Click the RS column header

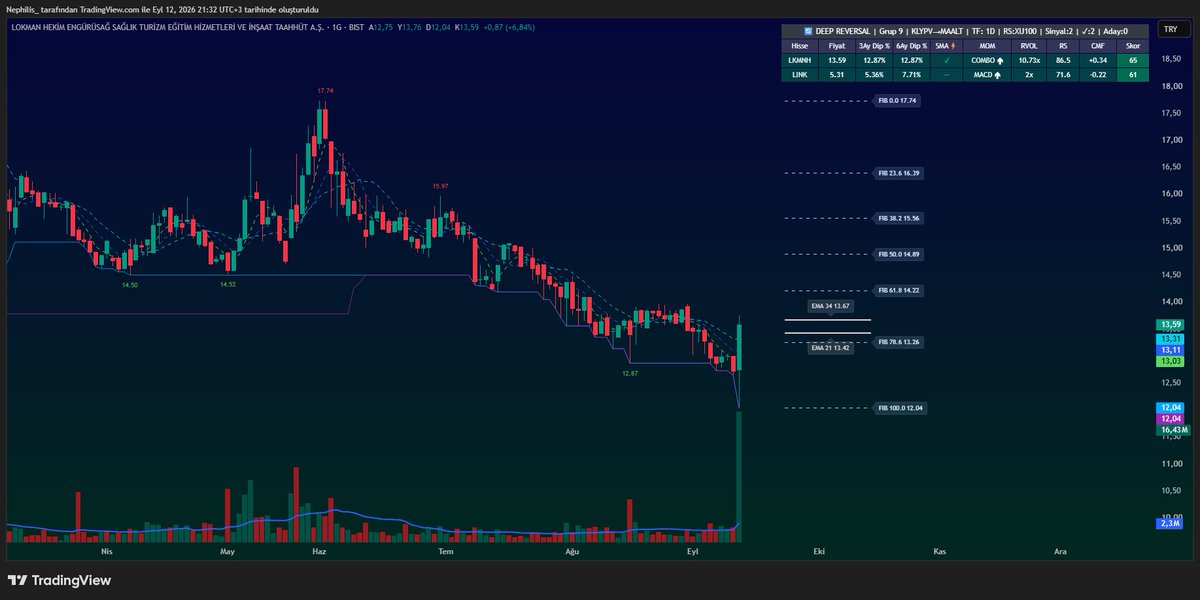click(1063, 46)
